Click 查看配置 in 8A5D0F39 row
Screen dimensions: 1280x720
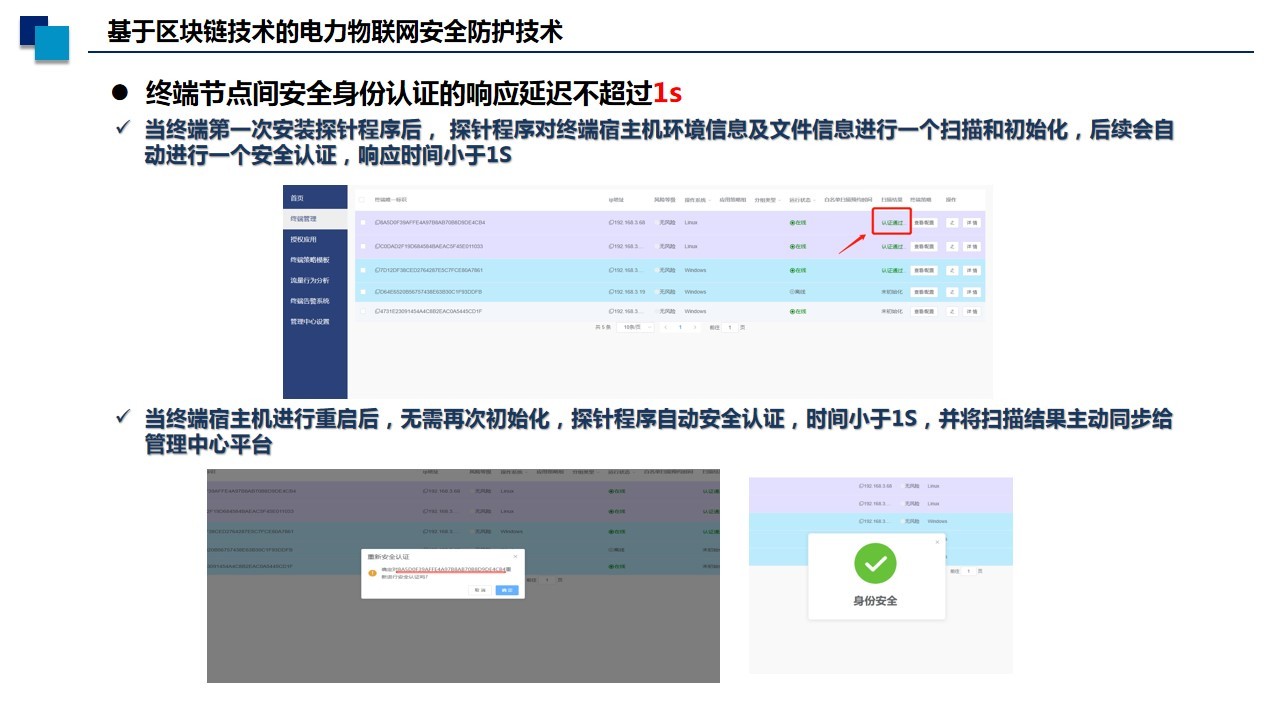924,222
